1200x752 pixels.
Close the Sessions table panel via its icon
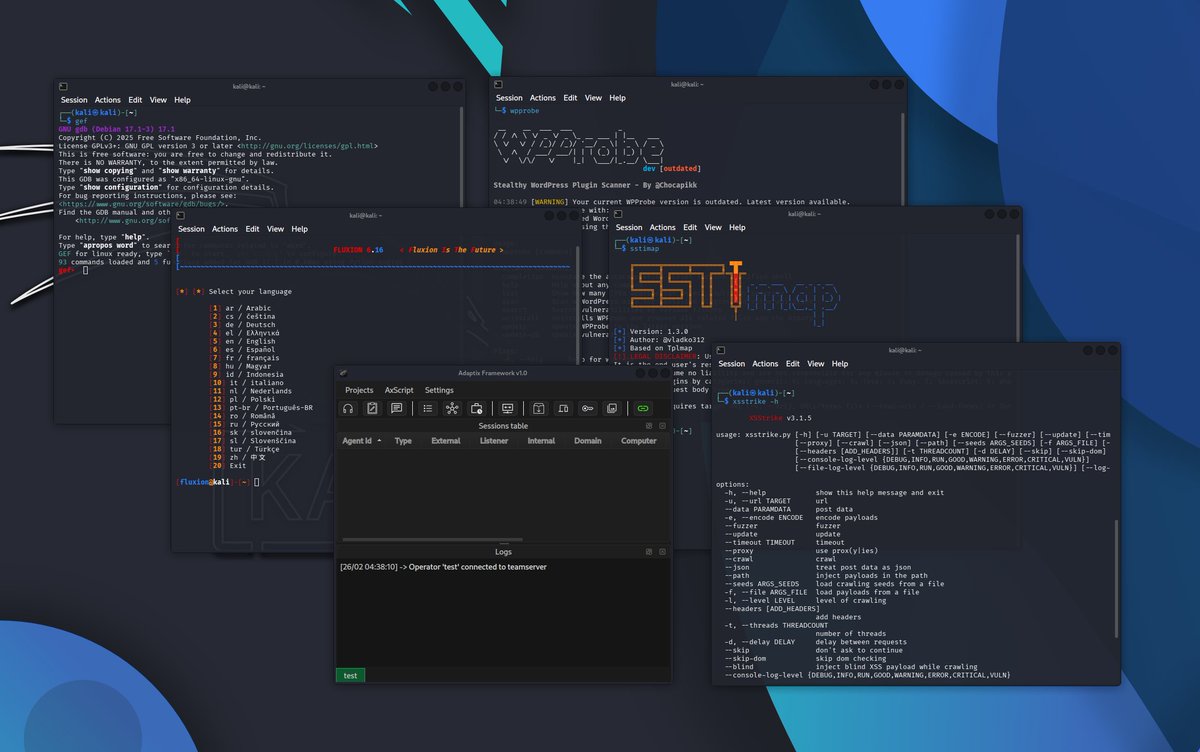[x=661, y=426]
